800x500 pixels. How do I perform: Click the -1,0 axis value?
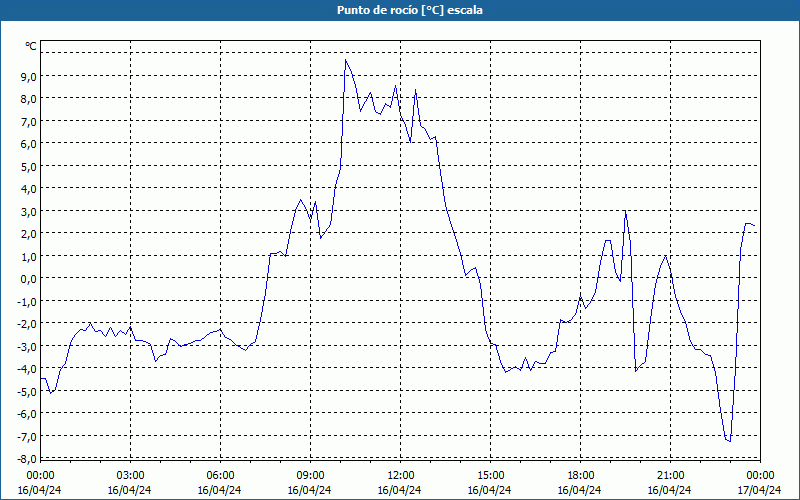(27, 301)
